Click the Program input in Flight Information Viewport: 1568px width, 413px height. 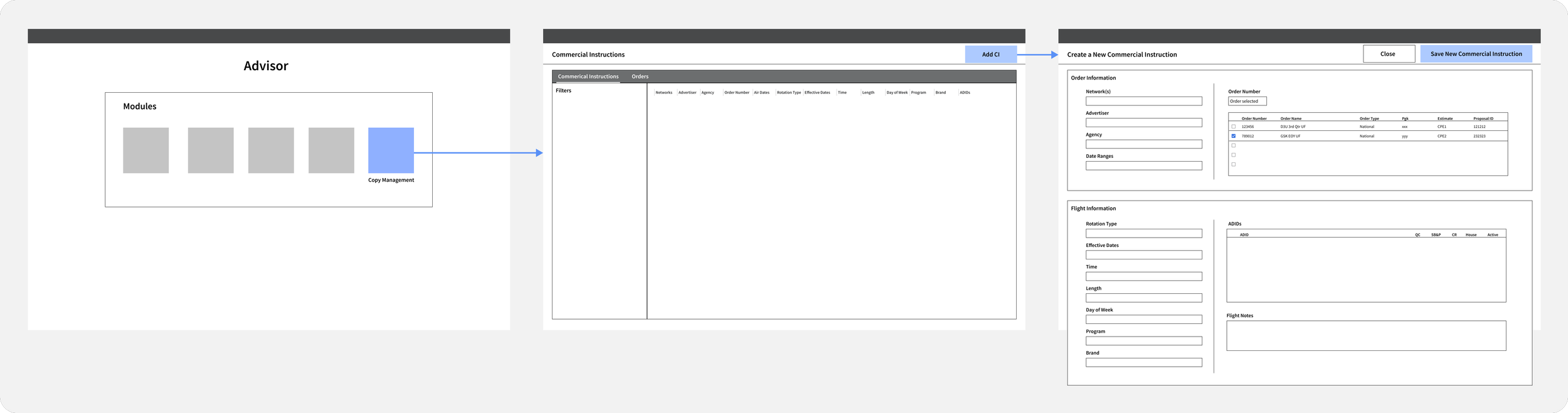coord(1143,341)
